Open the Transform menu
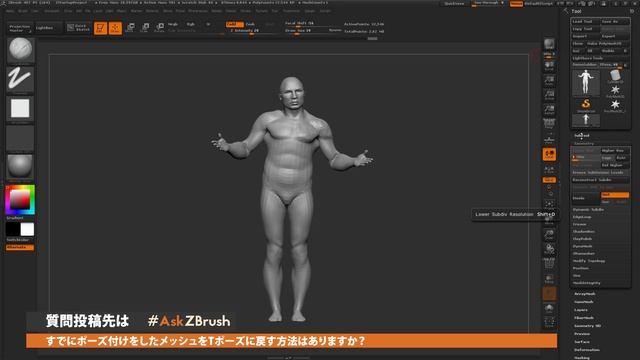The image size is (640, 360). [291, 11]
